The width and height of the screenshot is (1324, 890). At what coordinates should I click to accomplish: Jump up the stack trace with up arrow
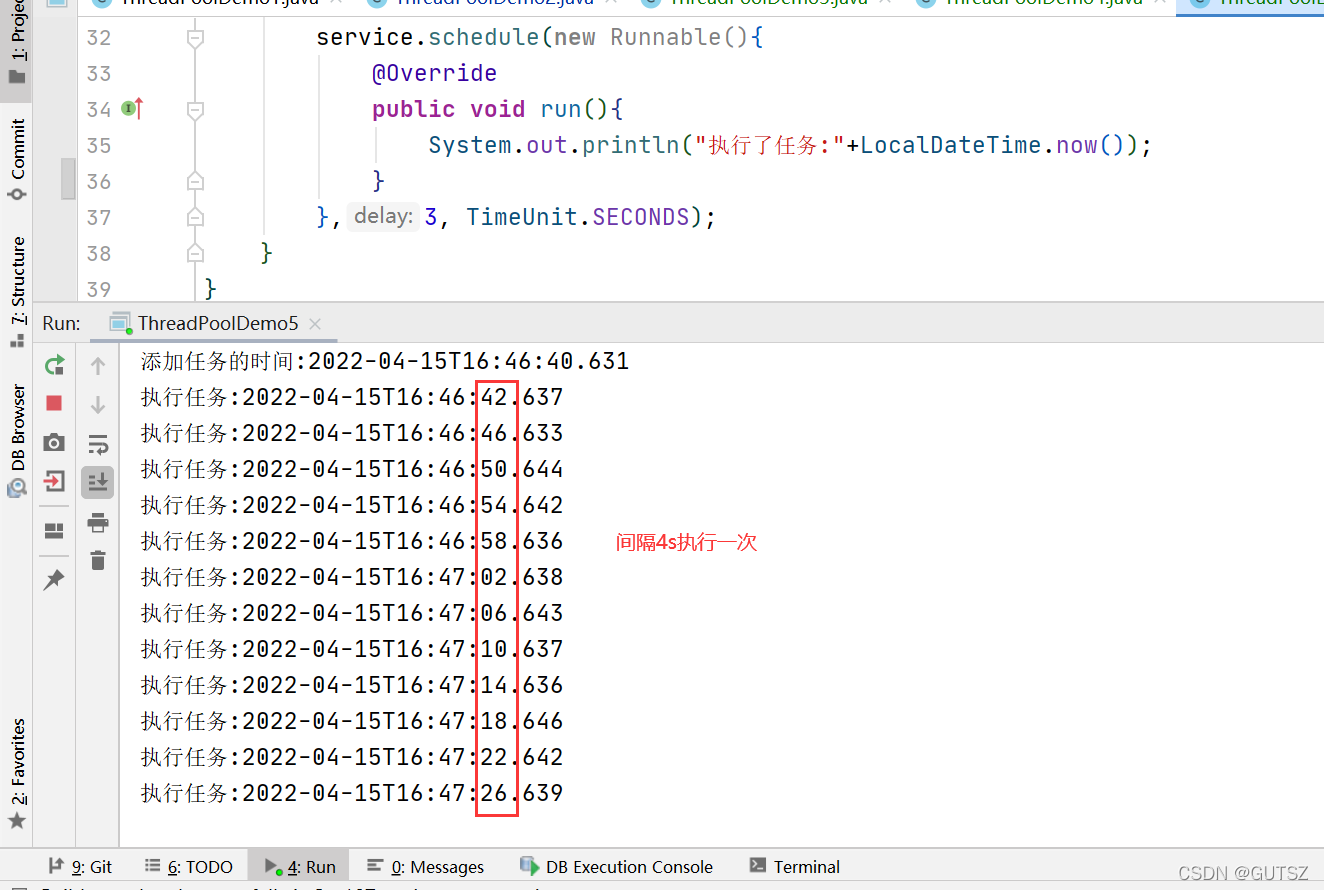[x=98, y=366]
